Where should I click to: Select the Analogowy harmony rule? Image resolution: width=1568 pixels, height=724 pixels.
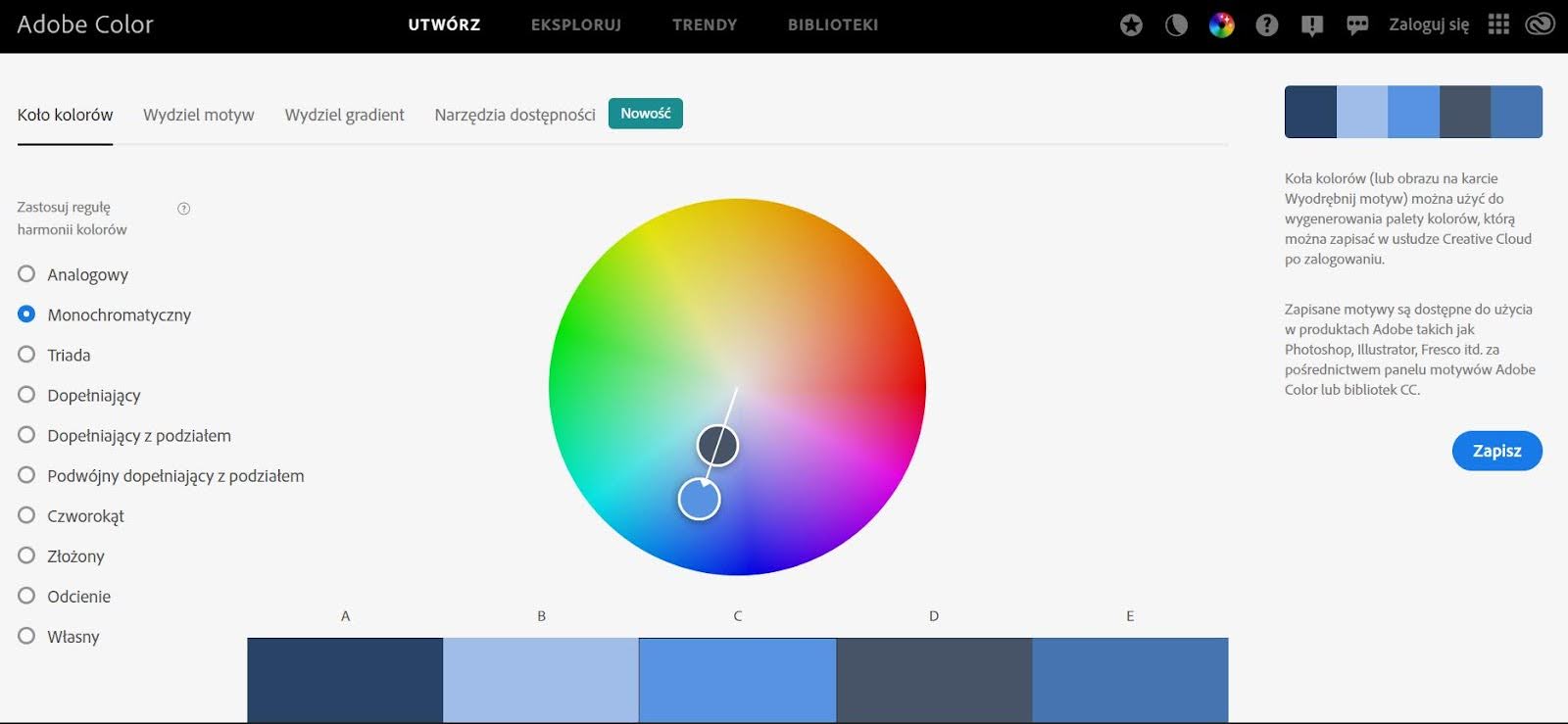tap(26, 274)
